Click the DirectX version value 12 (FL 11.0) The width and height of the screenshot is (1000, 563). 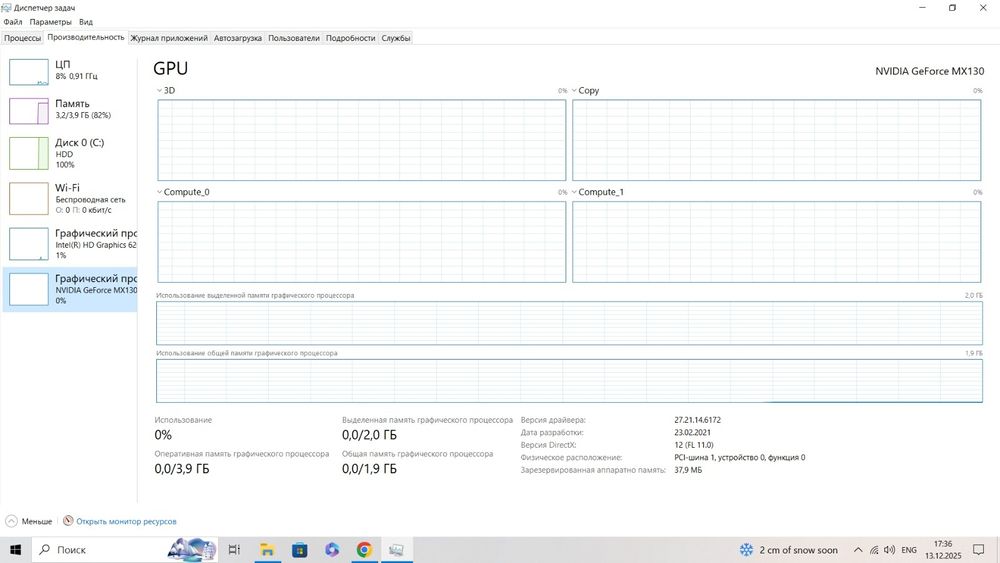click(694, 445)
